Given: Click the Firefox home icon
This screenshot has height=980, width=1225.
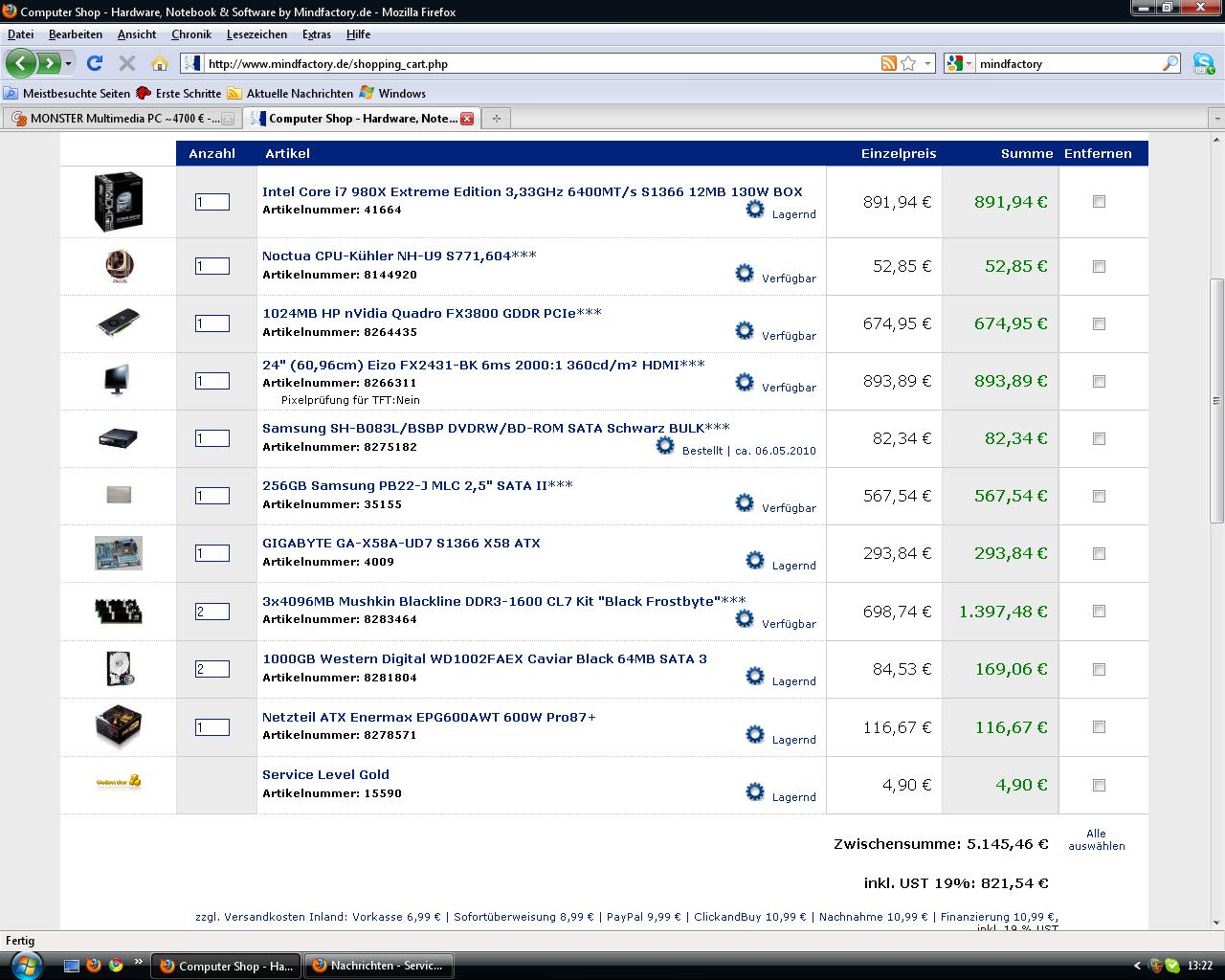Looking at the screenshot, I should (x=160, y=64).
